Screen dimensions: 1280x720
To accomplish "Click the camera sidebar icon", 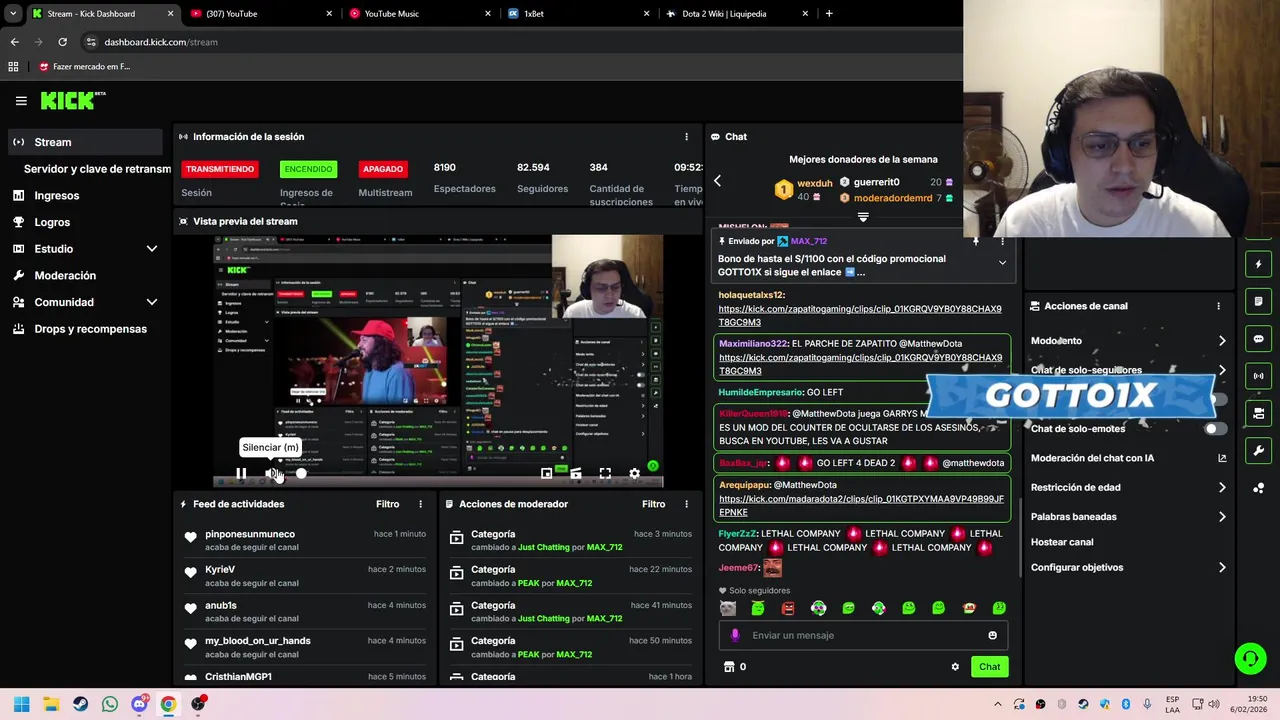I will (1259, 413).
